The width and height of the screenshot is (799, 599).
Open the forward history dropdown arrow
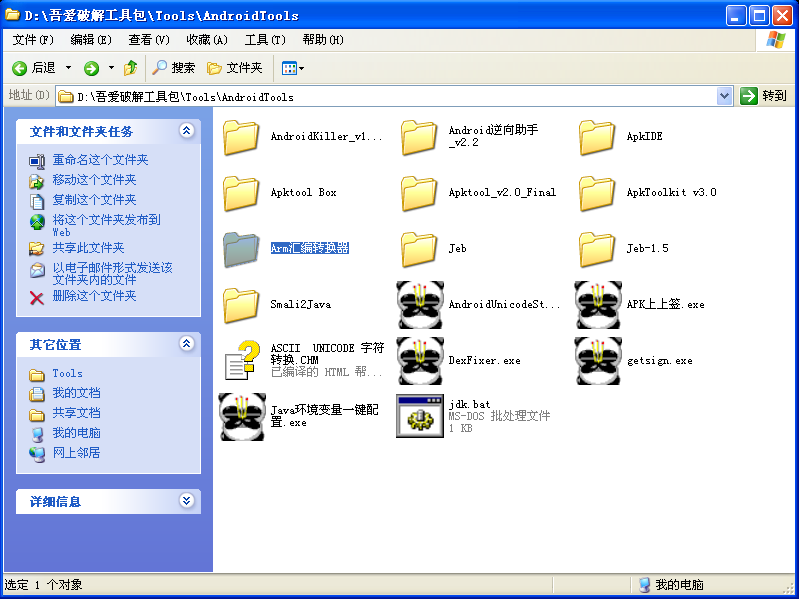(111, 68)
